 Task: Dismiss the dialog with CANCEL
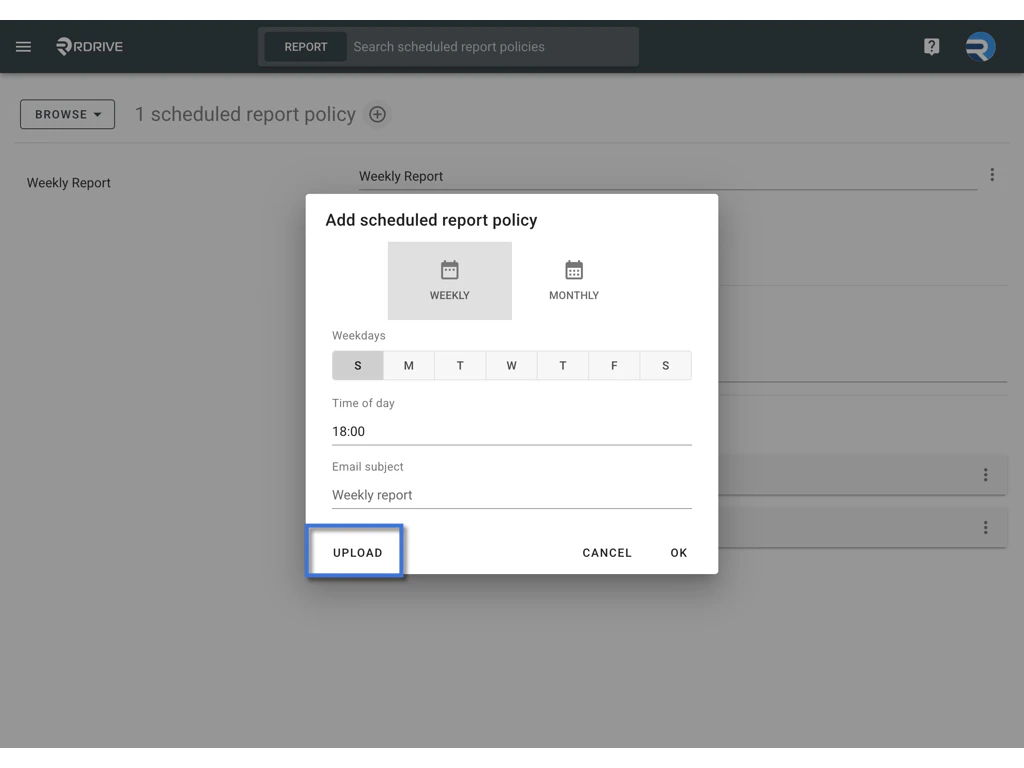click(x=606, y=552)
